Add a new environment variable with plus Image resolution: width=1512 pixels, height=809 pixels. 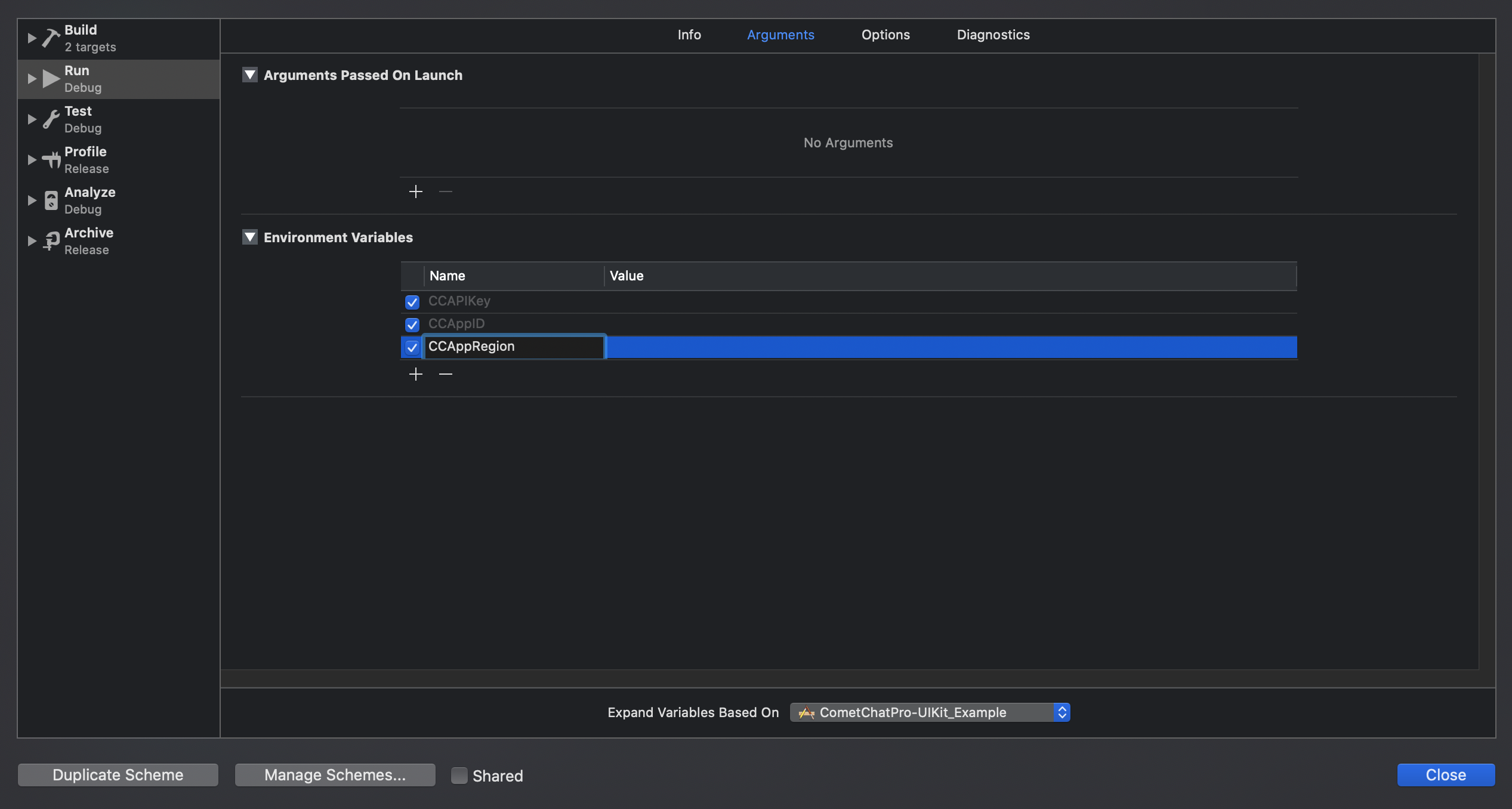coord(416,374)
